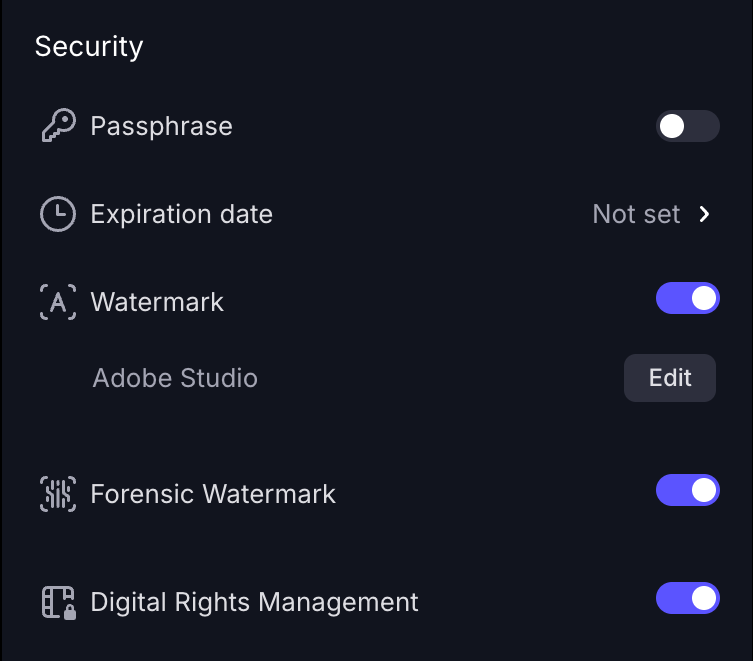Turn off the Watermark toggle
This screenshot has width=753, height=661.
687,298
